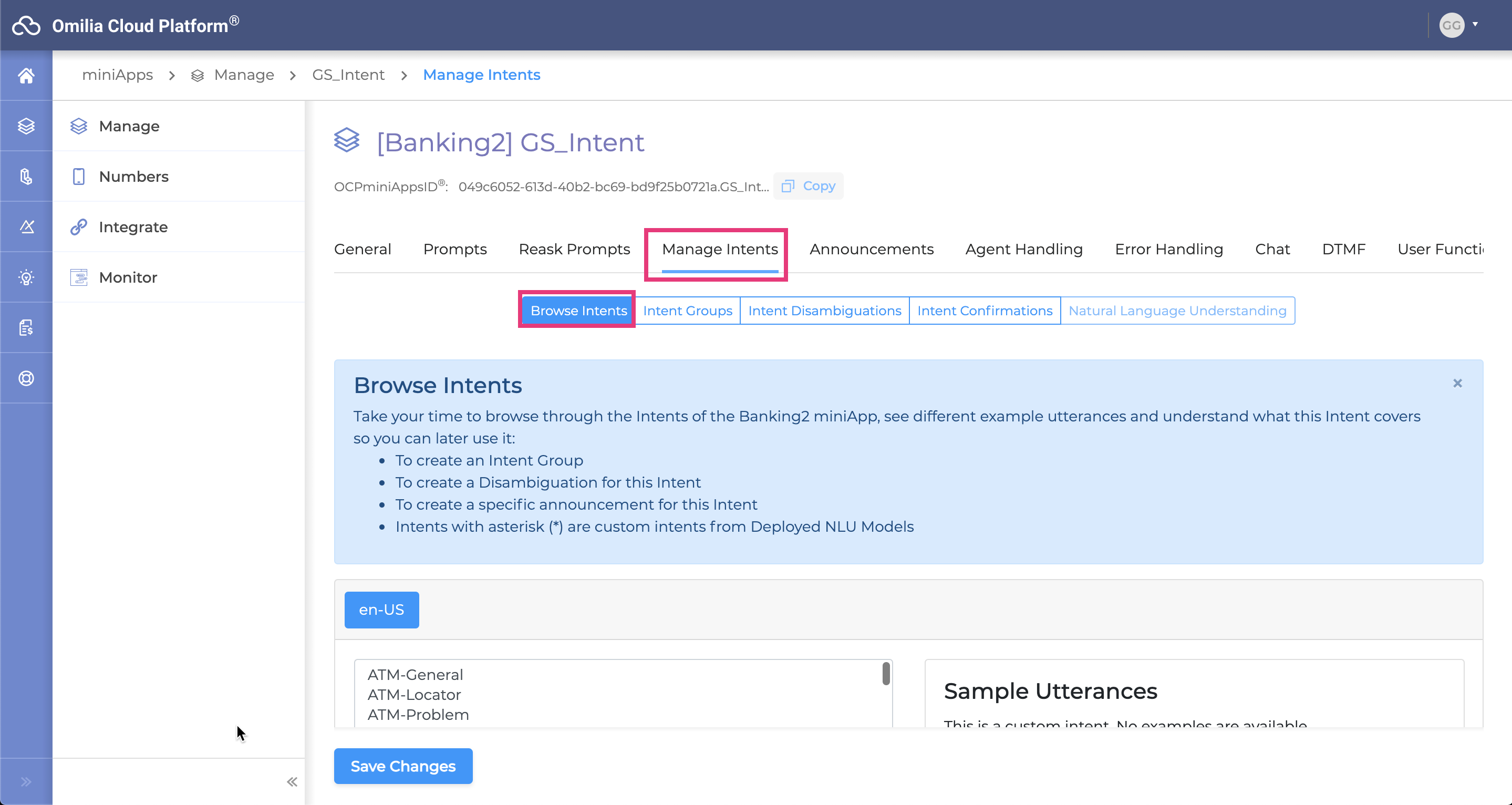
Task: Click the [Banking2] GS_Intent heading
Action: [510, 142]
